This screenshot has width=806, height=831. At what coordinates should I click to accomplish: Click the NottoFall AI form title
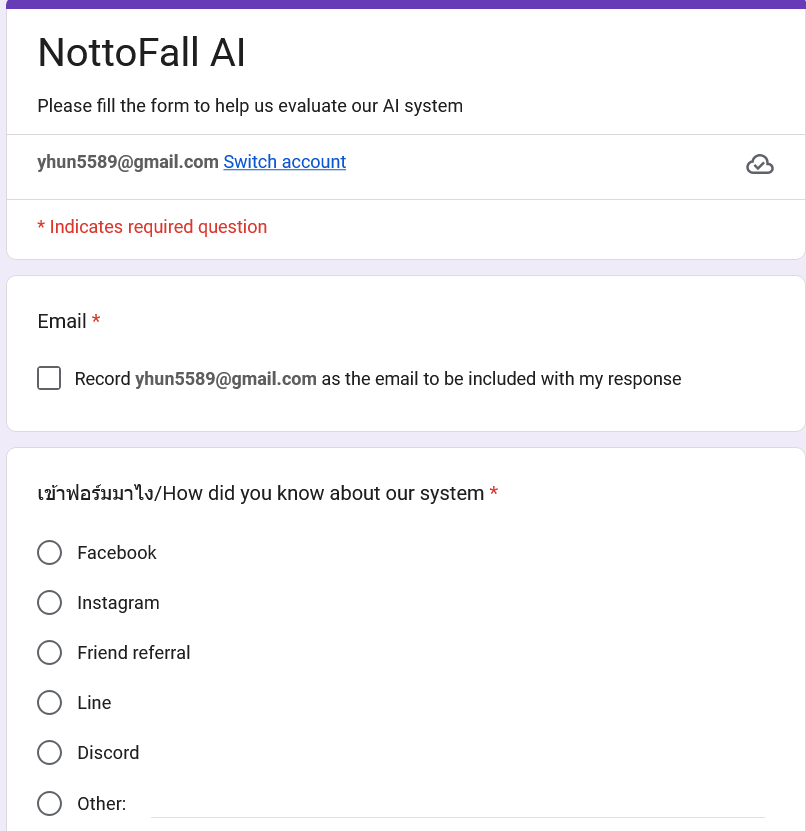[x=141, y=52]
